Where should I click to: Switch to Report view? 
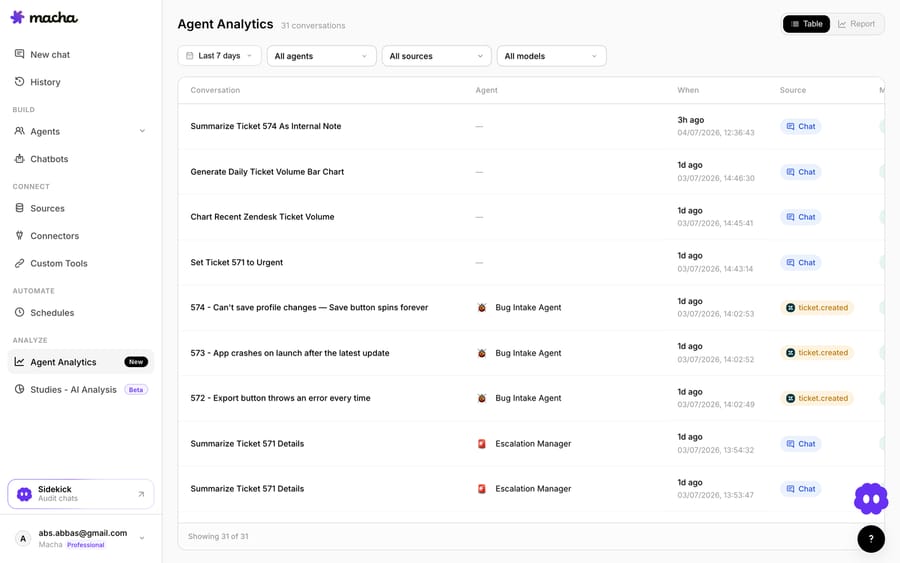856,24
